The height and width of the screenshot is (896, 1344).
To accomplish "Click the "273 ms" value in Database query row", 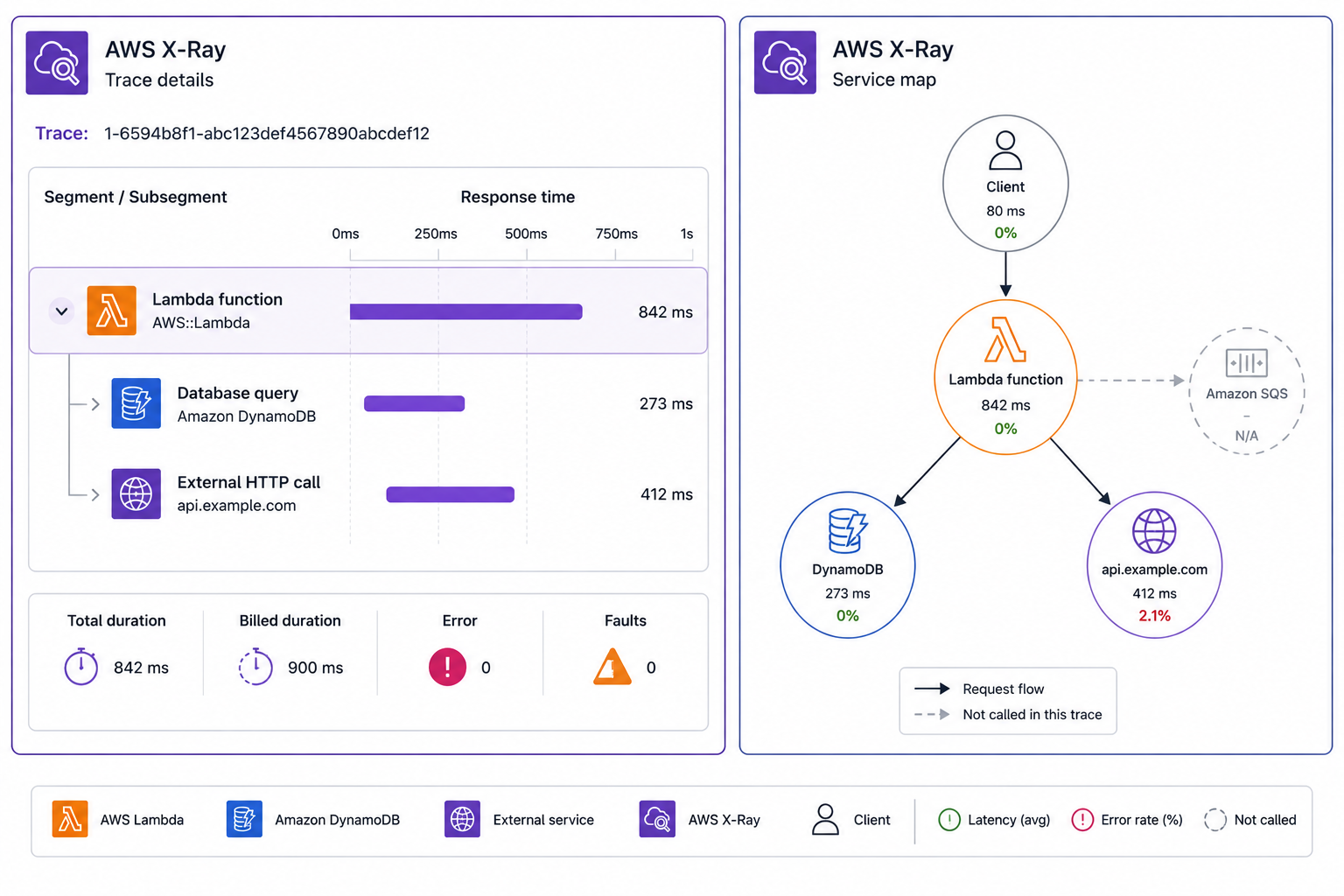I will click(666, 403).
